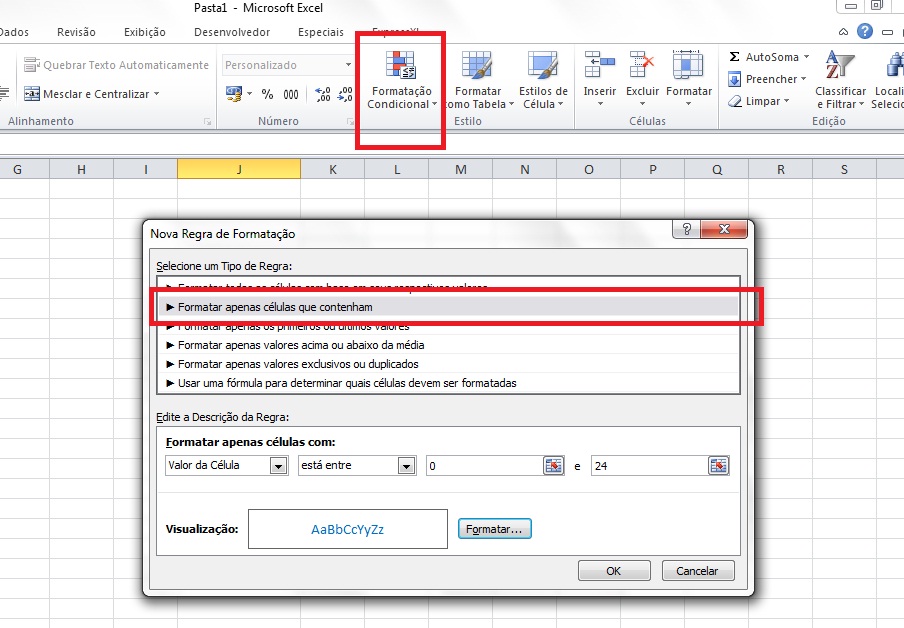
Task: Open Número dialog launcher
Action: 350,122
